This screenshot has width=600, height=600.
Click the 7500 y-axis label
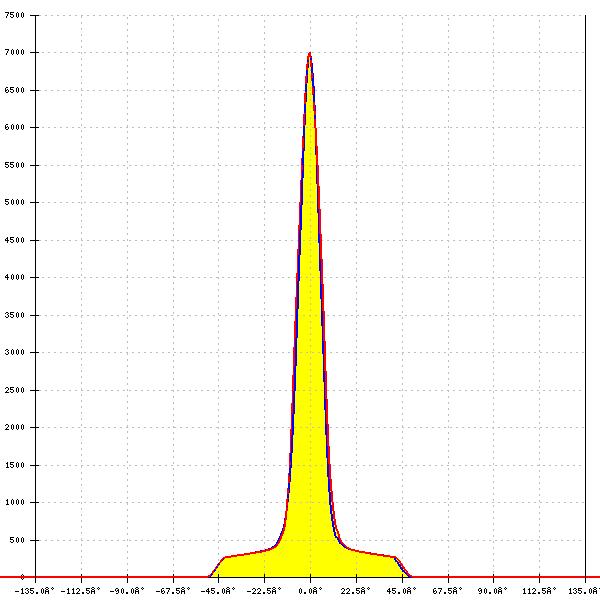pos(15,15)
